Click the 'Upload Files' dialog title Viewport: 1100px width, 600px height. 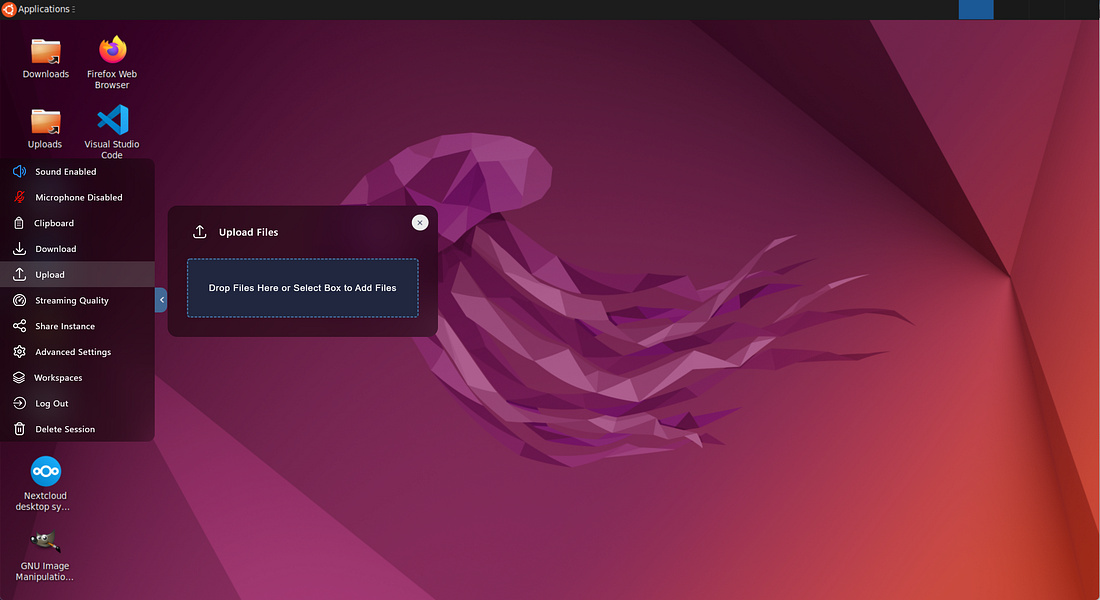tap(248, 232)
